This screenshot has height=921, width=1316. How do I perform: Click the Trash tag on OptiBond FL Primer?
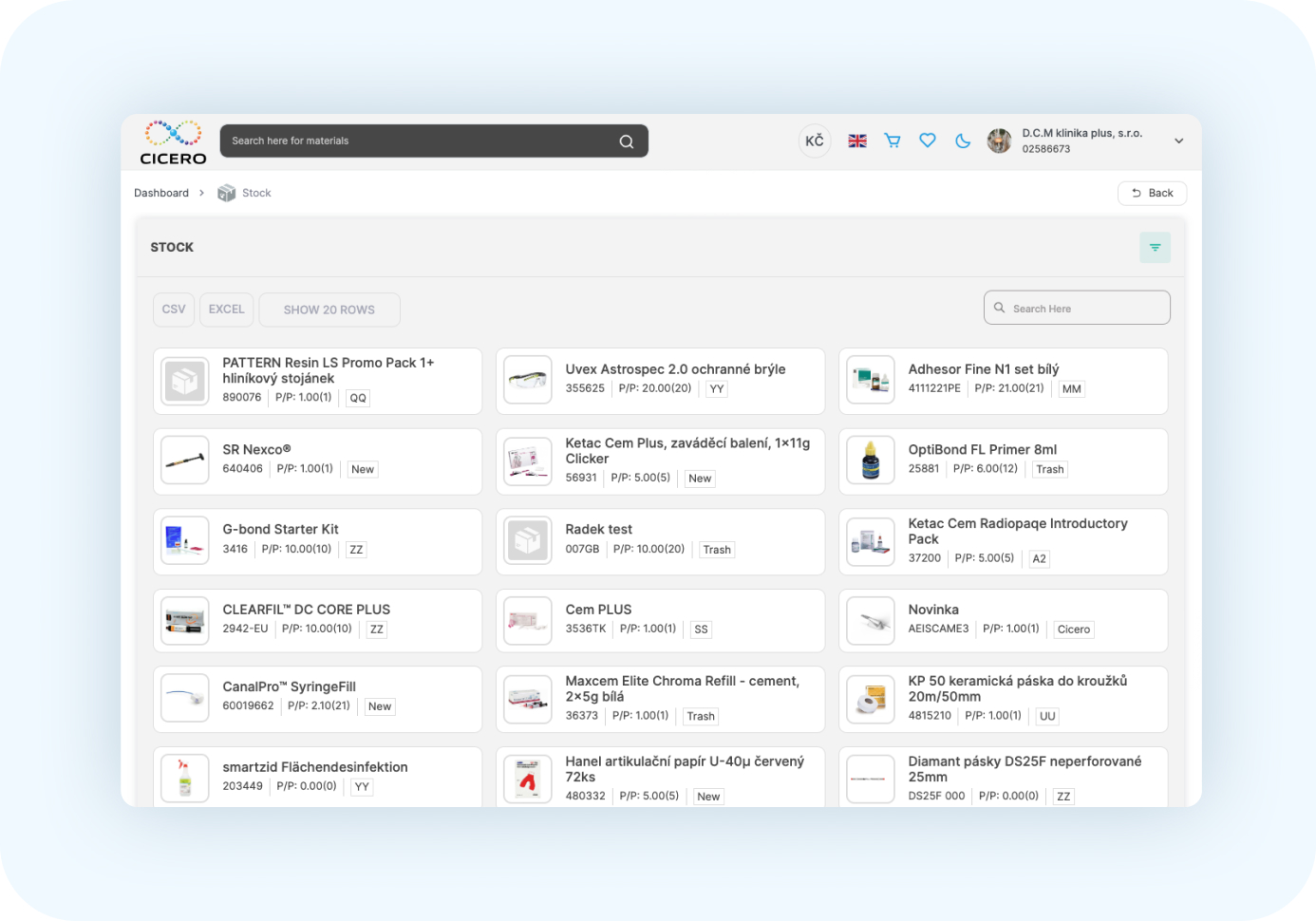1050,469
